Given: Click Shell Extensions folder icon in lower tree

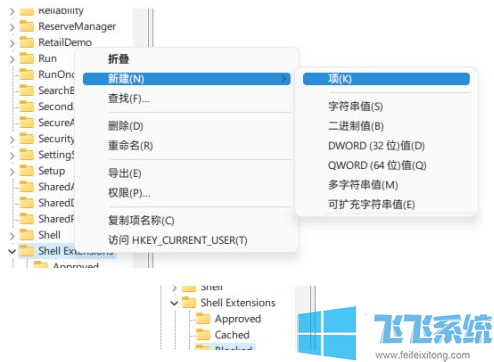Looking at the screenshot, I should (x=189, y=303).
